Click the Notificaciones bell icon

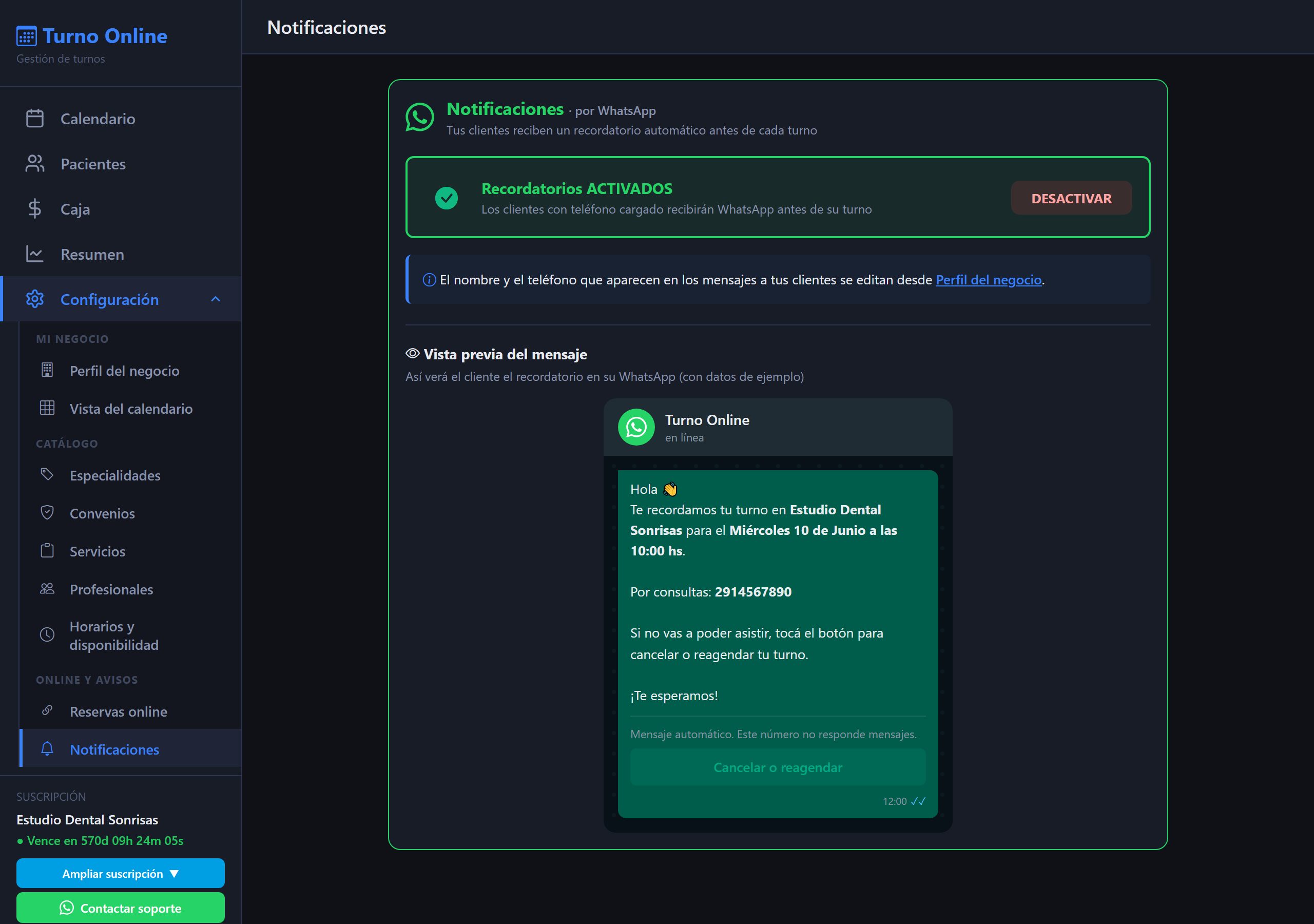(x=48, y=749)
